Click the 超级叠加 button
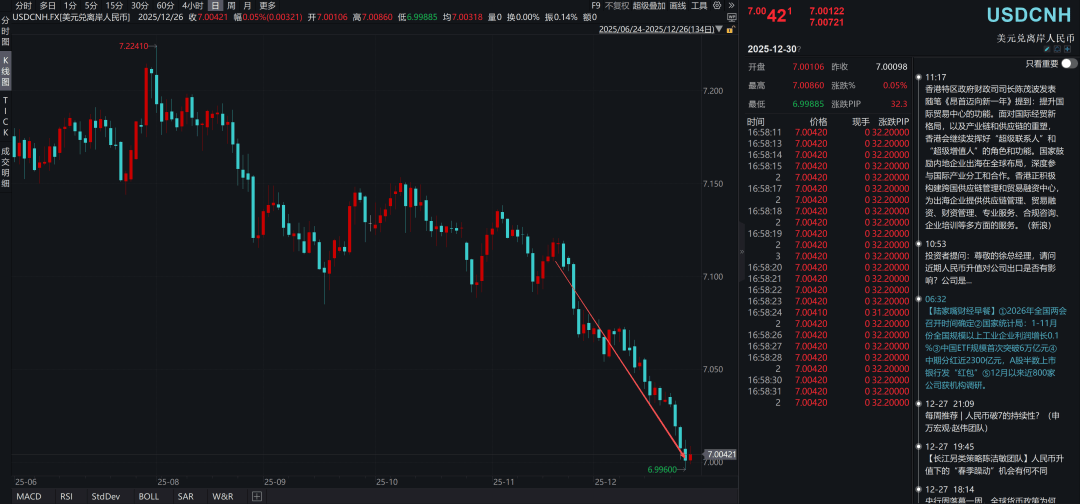 (x=650, y=6)
